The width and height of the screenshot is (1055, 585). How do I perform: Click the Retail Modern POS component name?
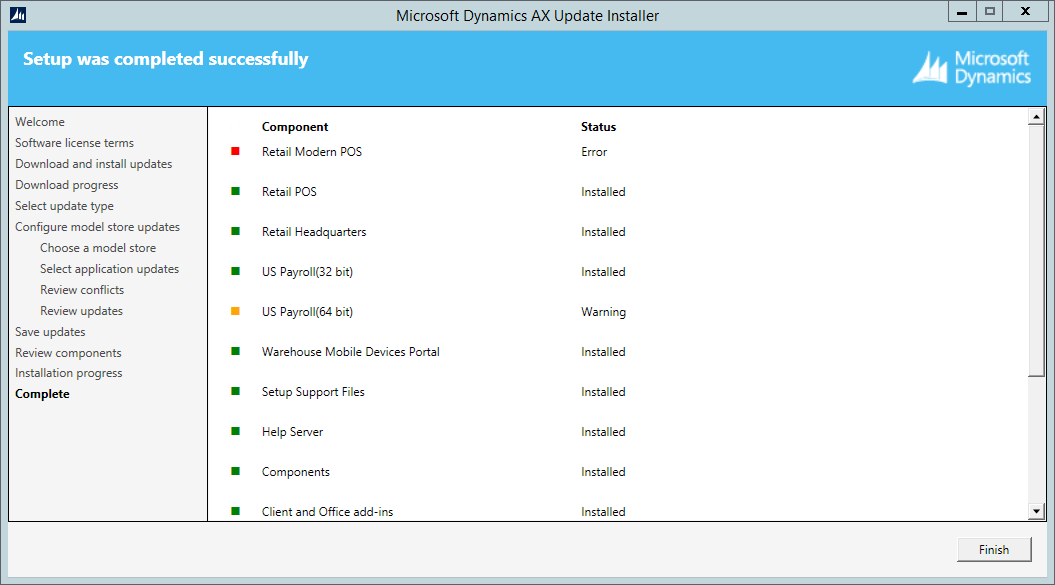click(x=312, y=151)
